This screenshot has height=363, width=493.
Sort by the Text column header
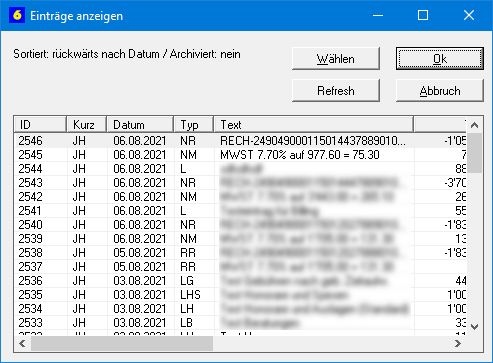(314, 125)
